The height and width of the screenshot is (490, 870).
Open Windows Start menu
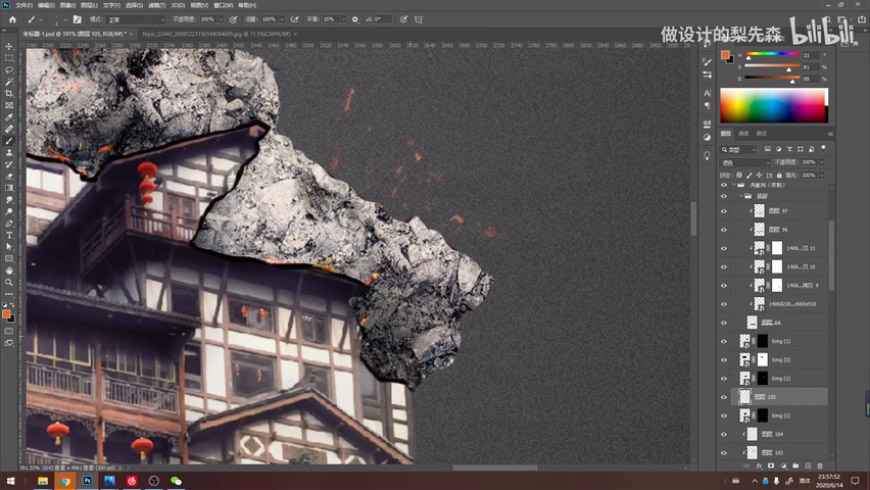click(x=10, y=481)
